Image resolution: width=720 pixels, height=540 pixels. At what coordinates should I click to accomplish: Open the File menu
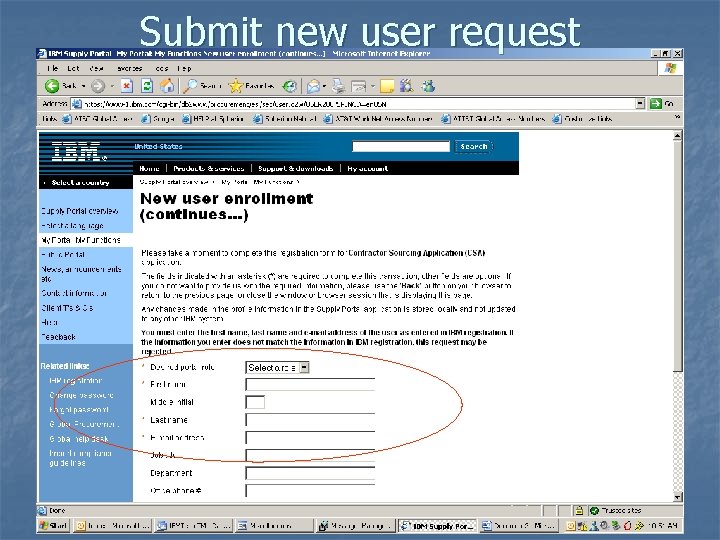(x=52, y=68)
